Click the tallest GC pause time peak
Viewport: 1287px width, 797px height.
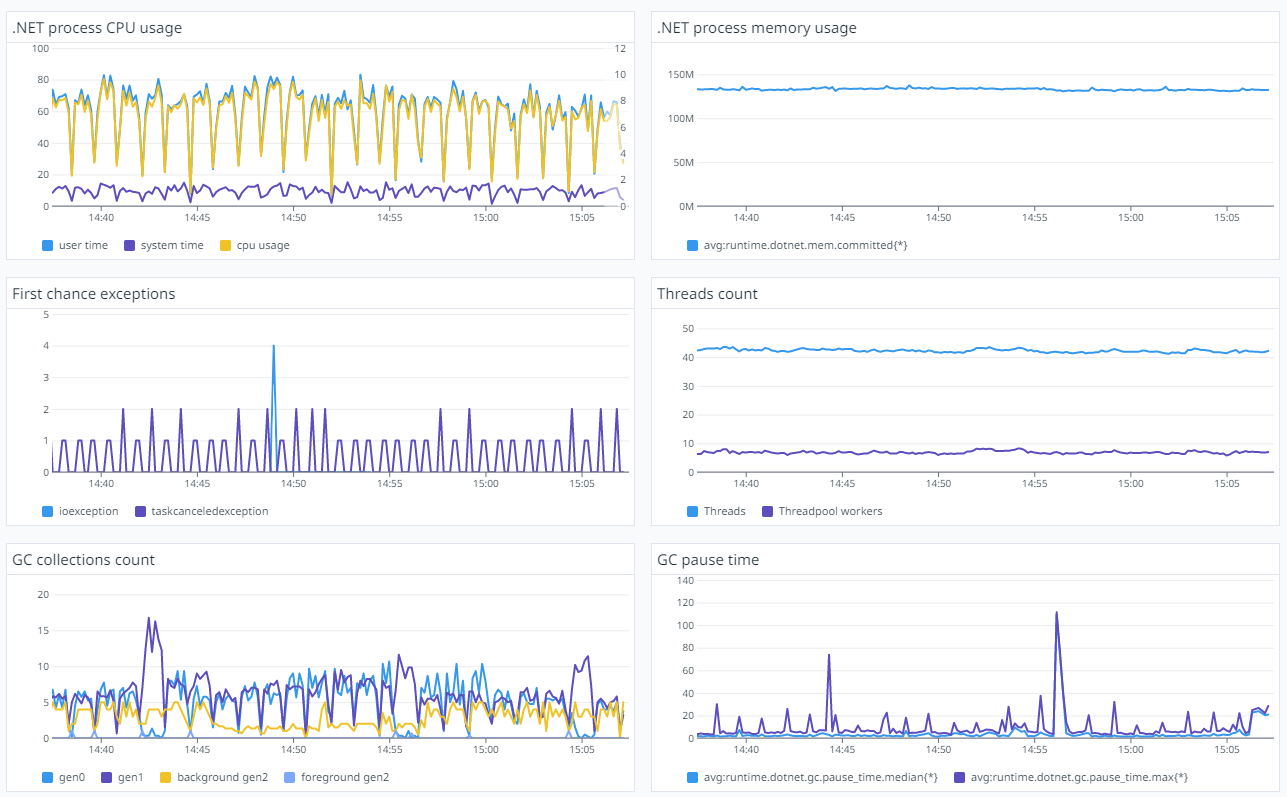coord(1056,612)
